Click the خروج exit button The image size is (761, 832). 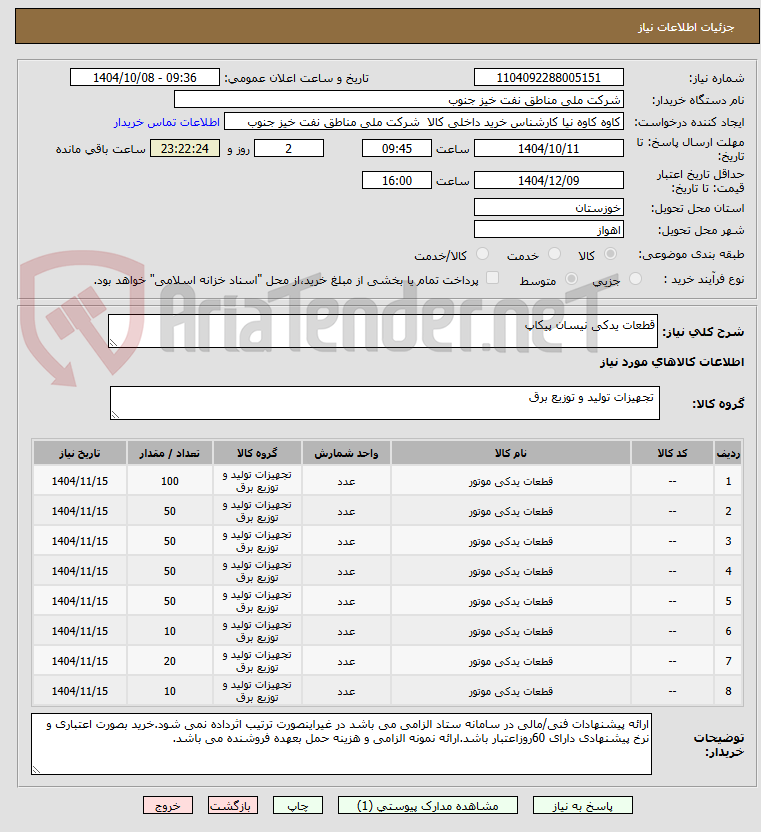tap(168, 805)
